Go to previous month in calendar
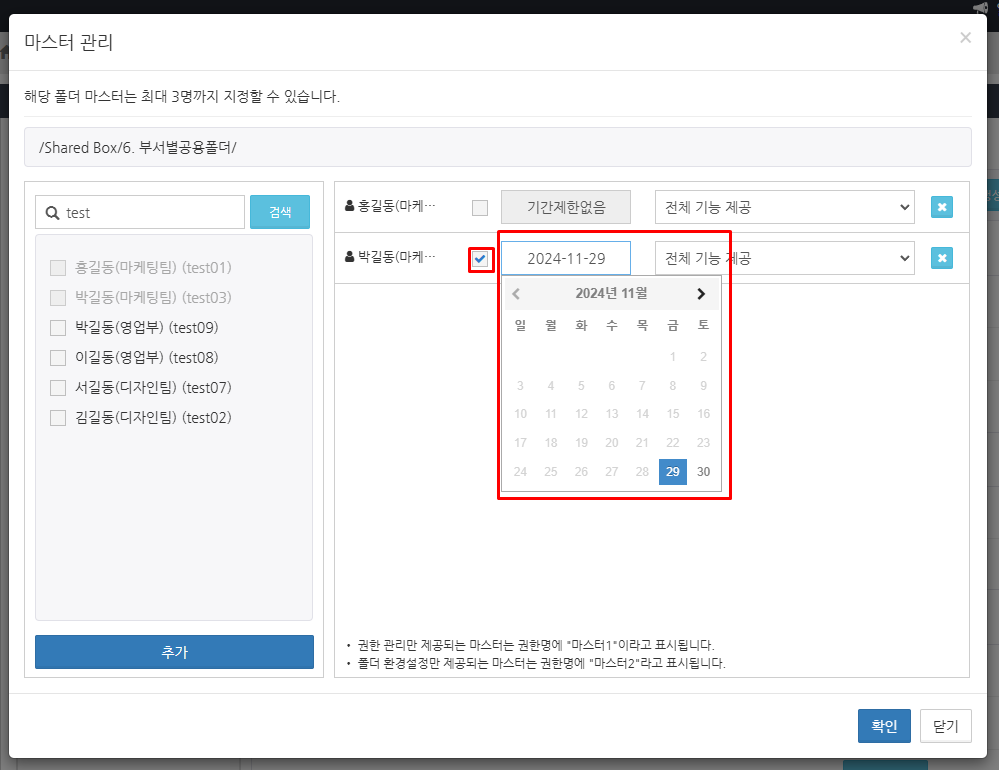999x770 pixels. (516, 294)
